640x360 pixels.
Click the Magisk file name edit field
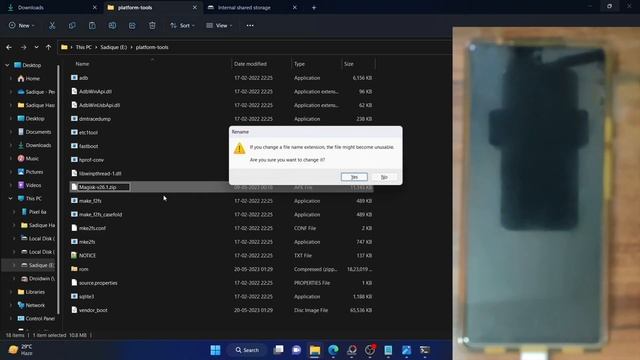pos(104,187)
